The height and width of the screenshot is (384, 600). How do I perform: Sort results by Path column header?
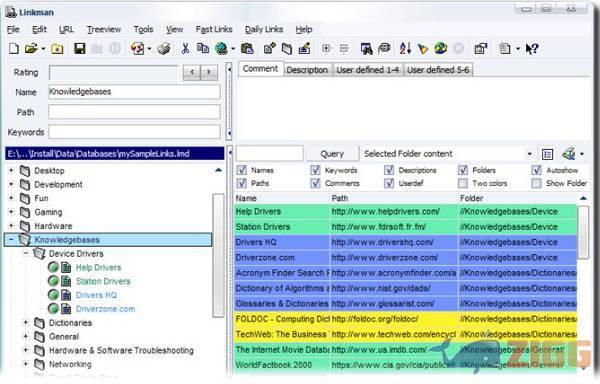coord(393,198)
